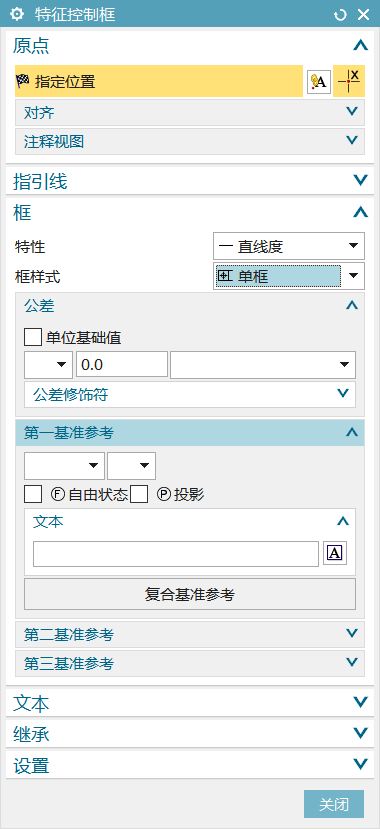Click the text editor A icon
Image resolution: width=380 pixels, height=829 pixels.
pyautogui.click(x=335, y=554)
